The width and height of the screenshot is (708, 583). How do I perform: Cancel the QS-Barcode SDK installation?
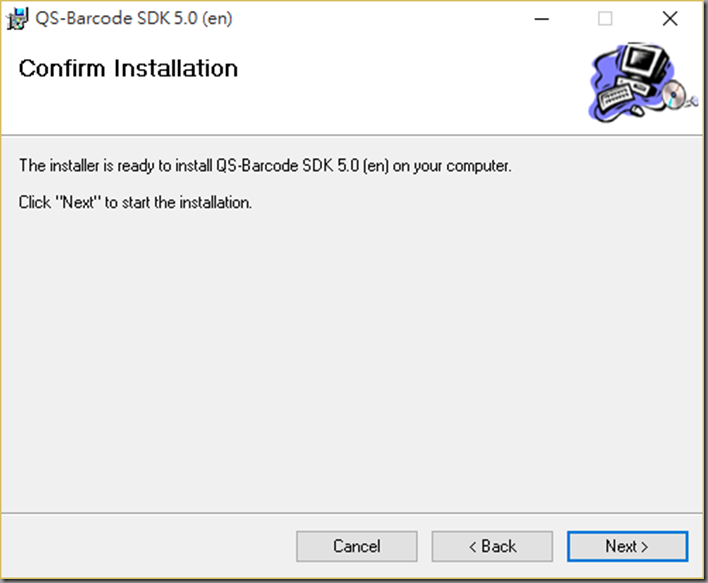(x=357, y=546)
